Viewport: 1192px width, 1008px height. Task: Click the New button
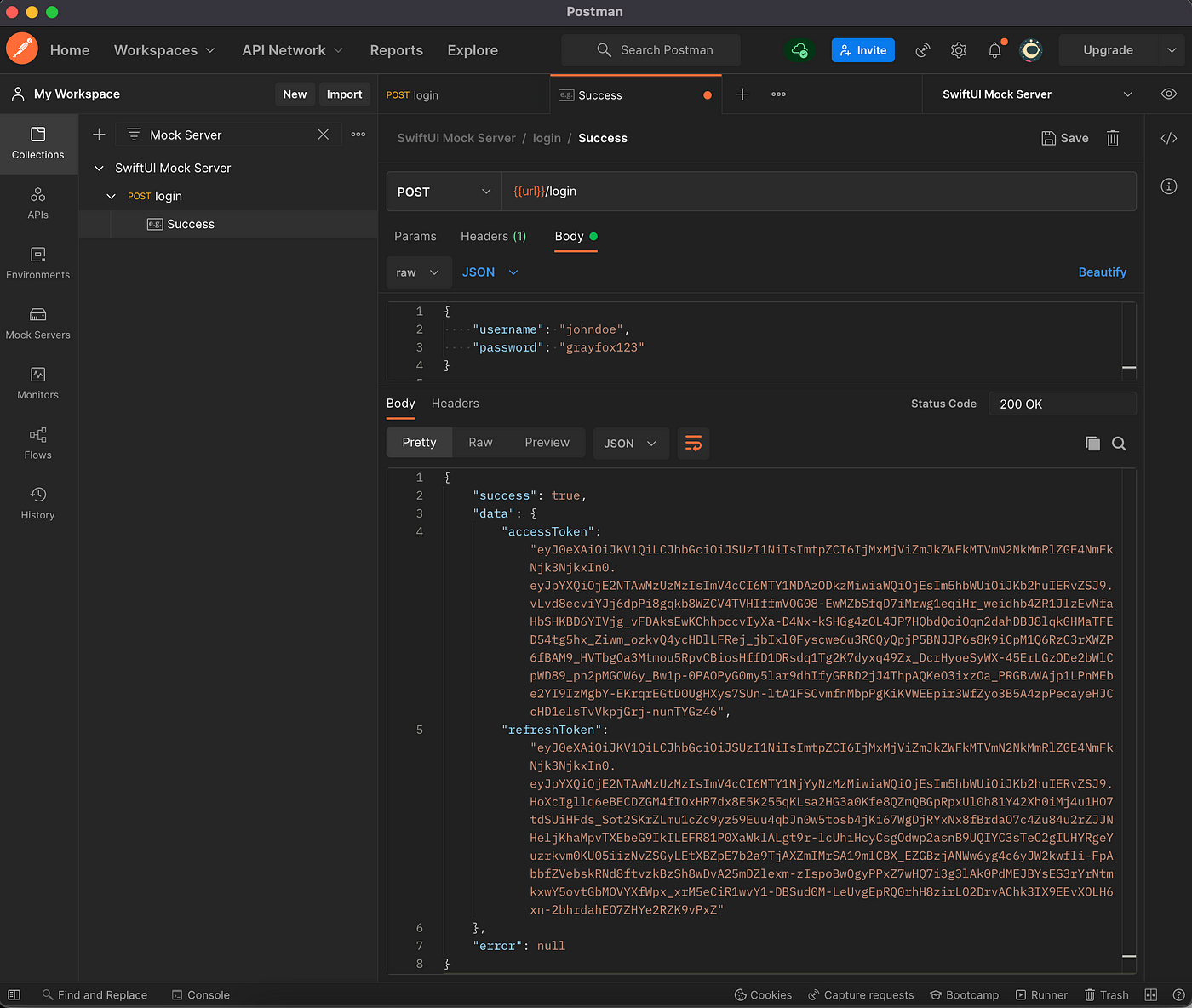tap(295, 94)
